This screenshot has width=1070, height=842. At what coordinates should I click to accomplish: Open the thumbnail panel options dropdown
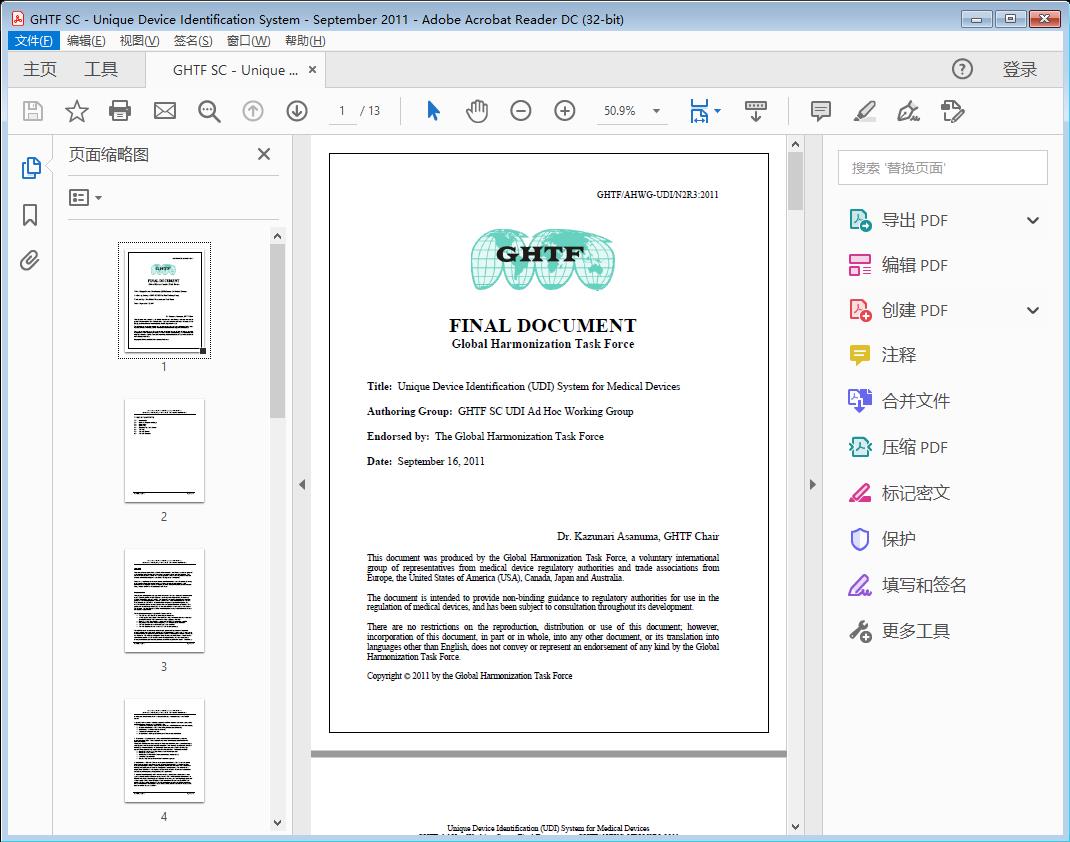click(83, 197)
